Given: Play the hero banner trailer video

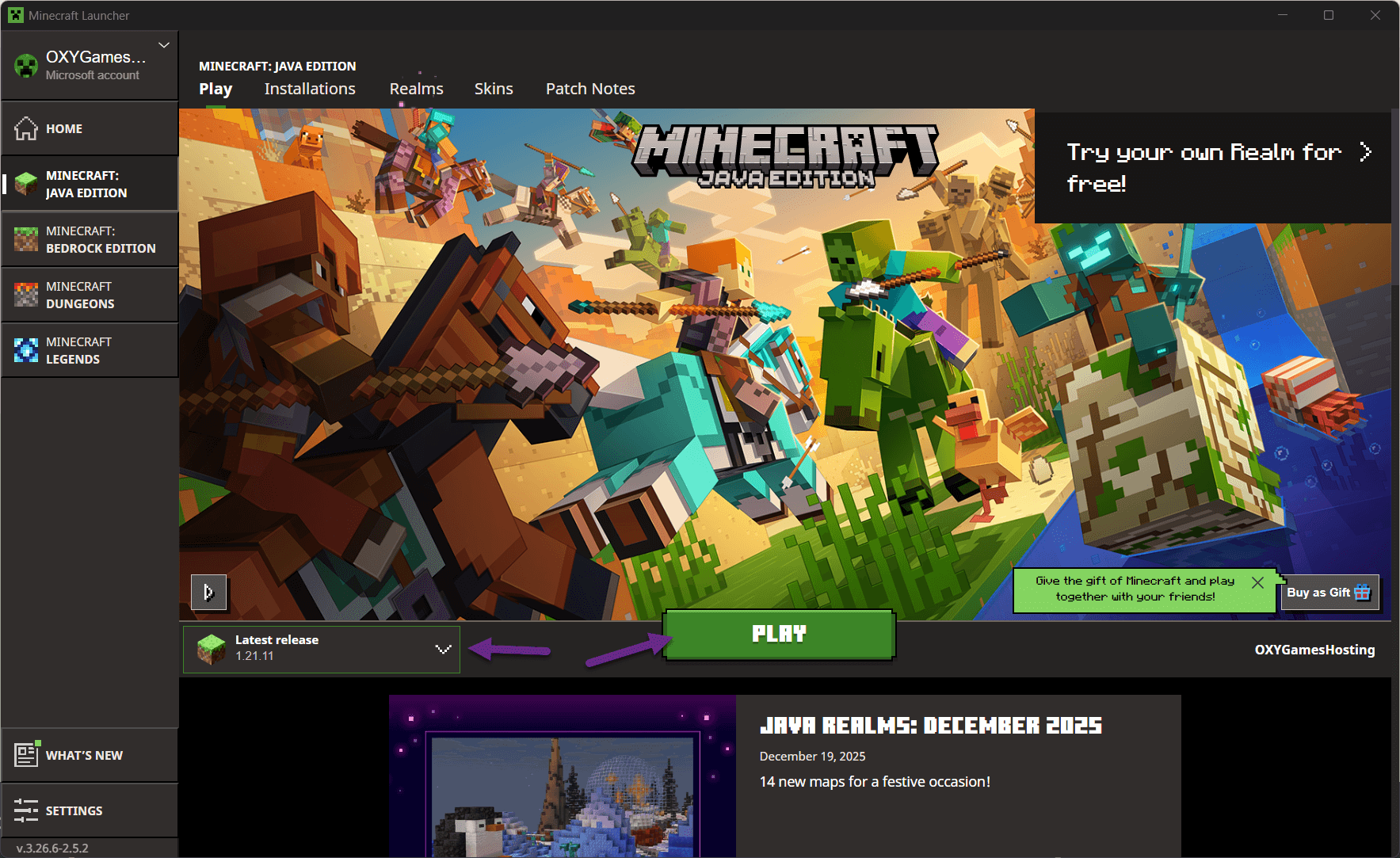Looking at the screenshot, I should click(208, 592).
